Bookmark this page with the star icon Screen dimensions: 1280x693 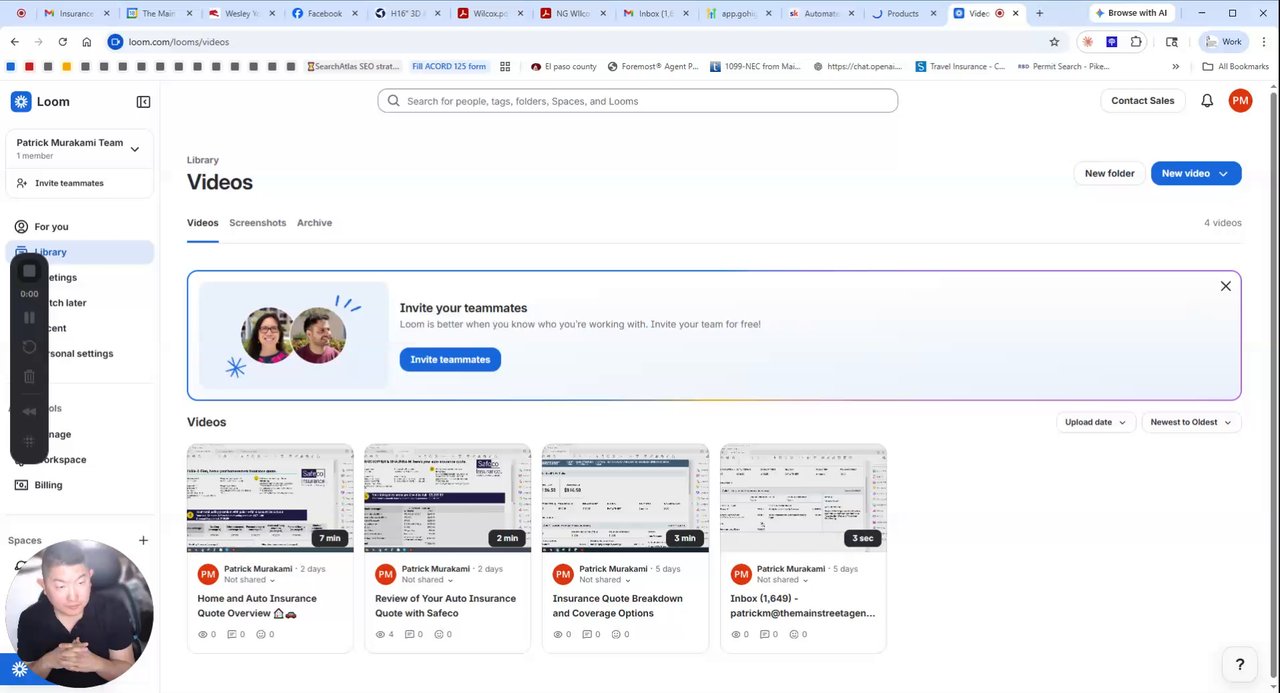tap(1054, 42)
